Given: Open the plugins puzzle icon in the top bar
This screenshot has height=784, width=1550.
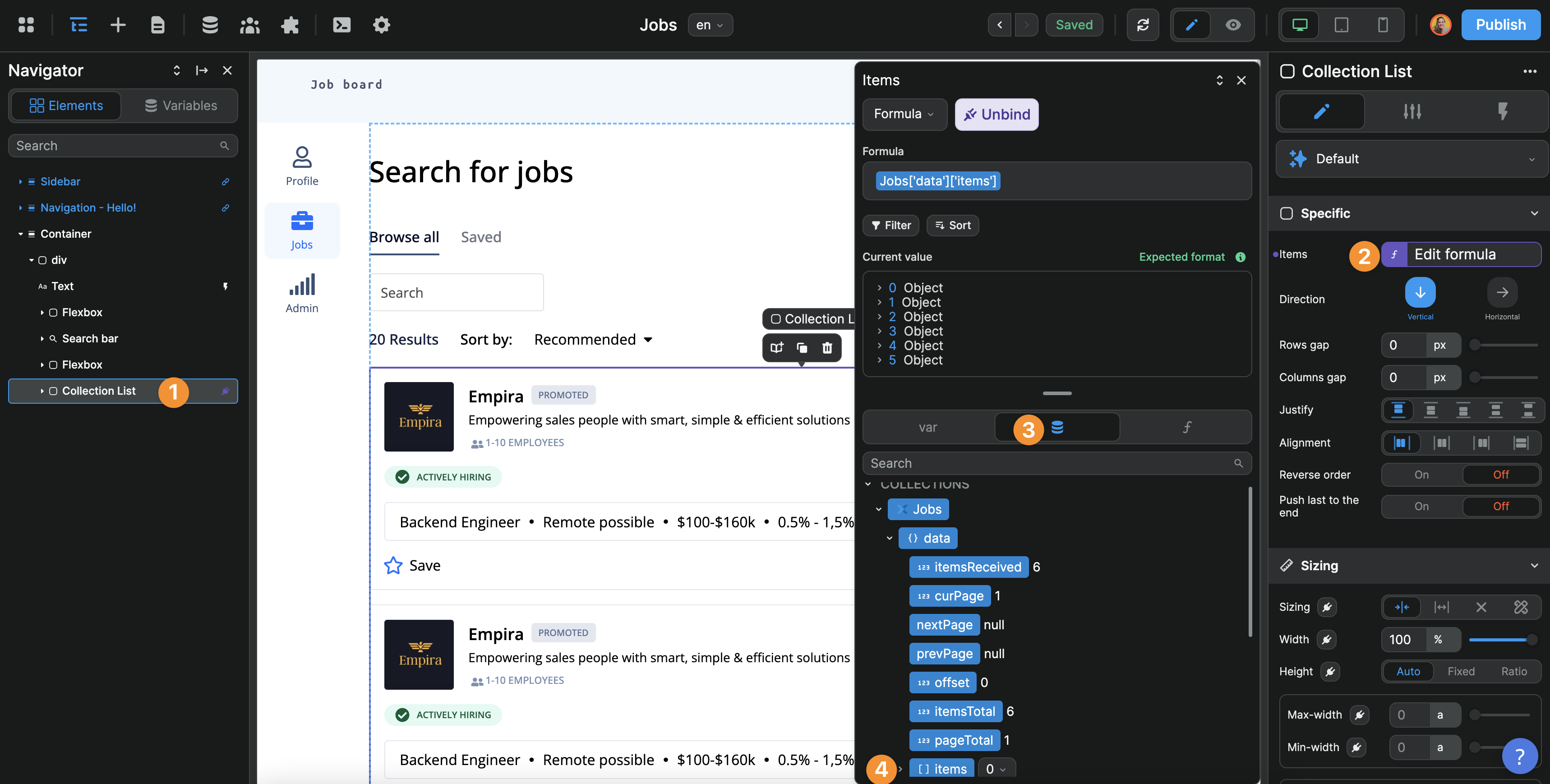Looking at the screenshot, I should (x=290, y=25).
